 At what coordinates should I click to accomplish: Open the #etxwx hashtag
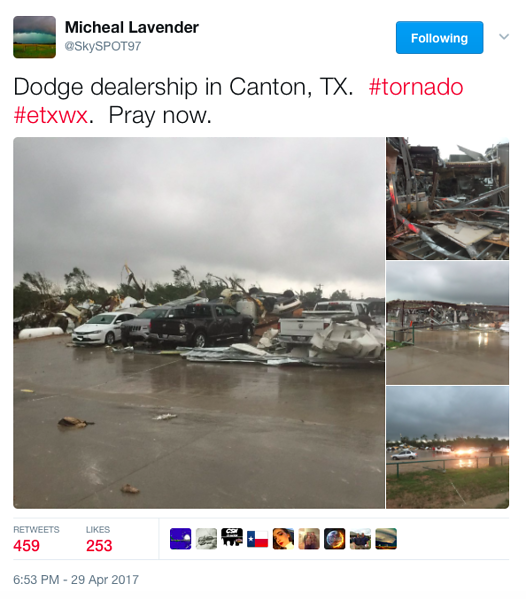51,115
